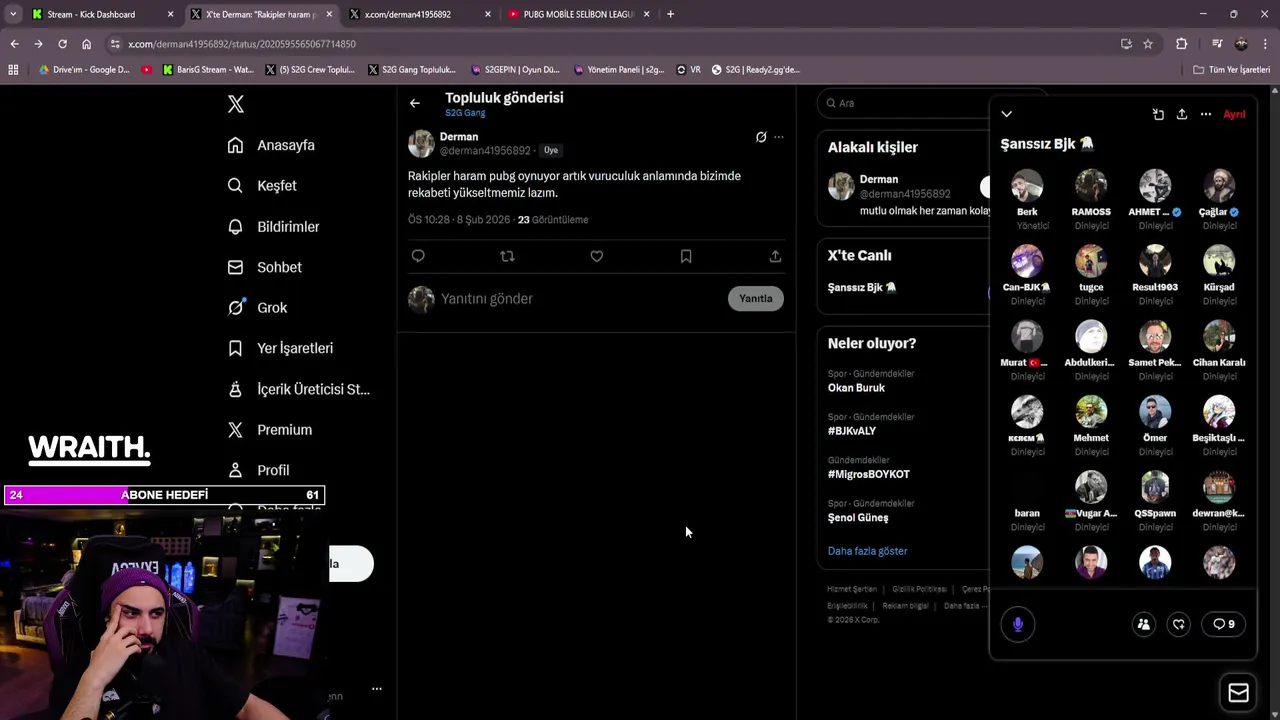Viewport: 1280px width, 720px height.
Task: Switch to Kick Dashboard browser tab
Action: (100, 14)
